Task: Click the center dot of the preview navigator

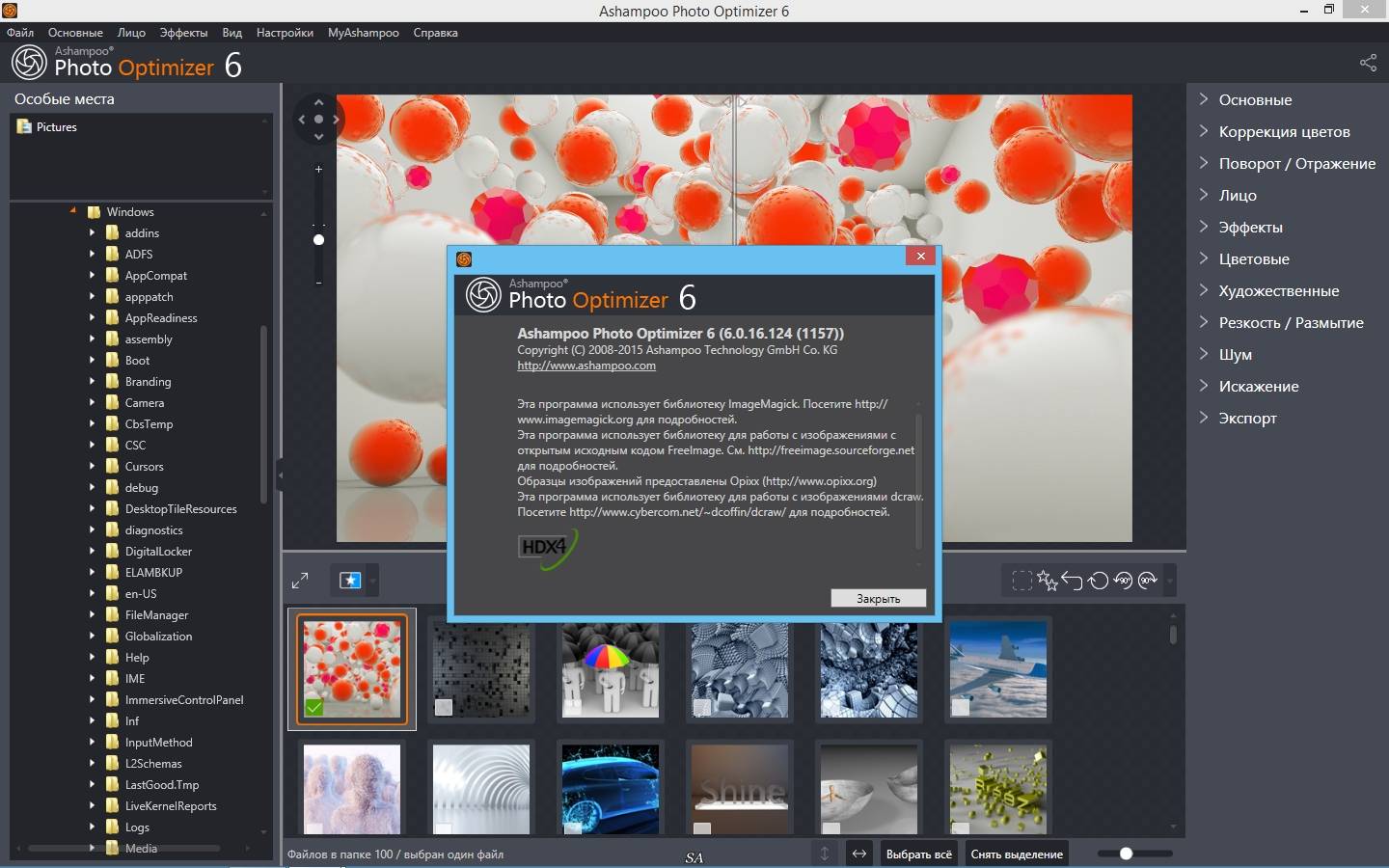Action: click(318, 120)
